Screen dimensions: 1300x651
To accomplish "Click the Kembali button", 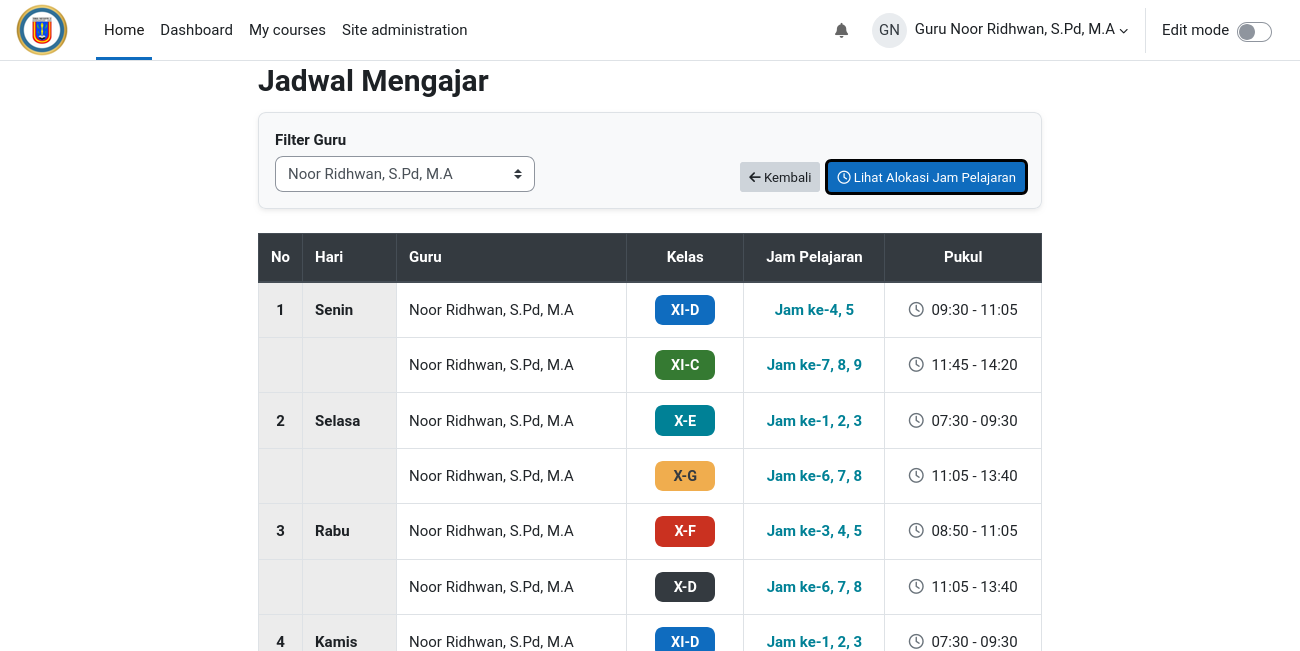I will pyautogui.click(x=780, y=177).
